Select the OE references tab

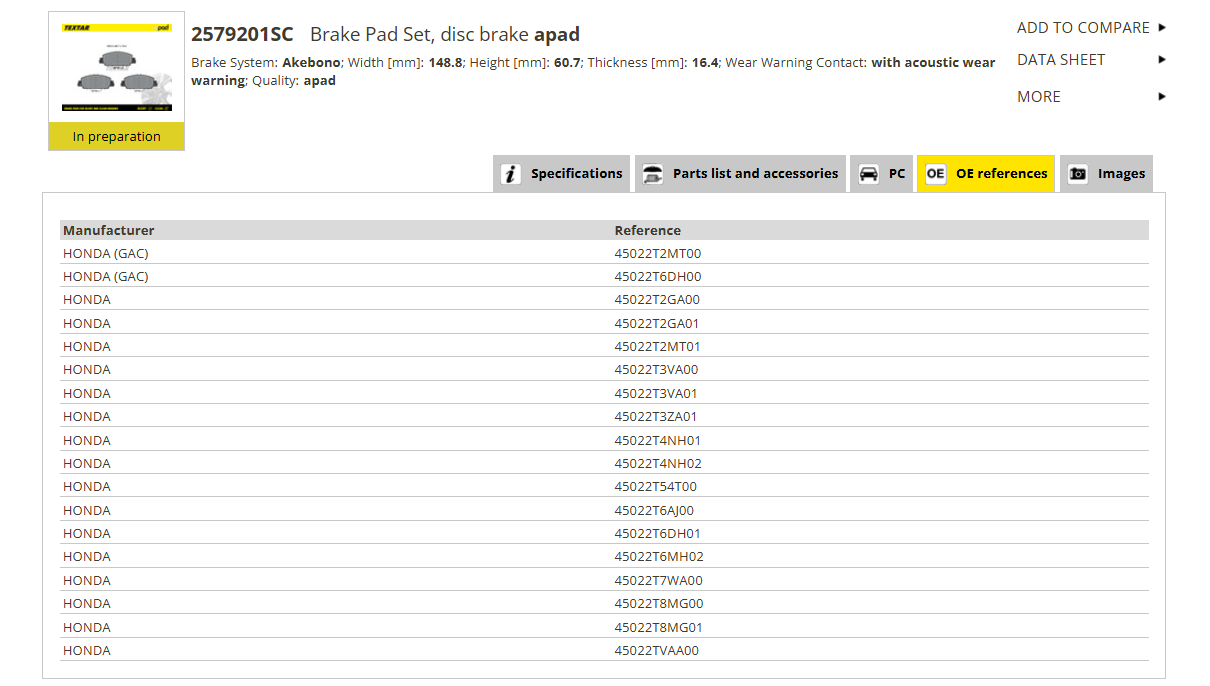(986, 173)
